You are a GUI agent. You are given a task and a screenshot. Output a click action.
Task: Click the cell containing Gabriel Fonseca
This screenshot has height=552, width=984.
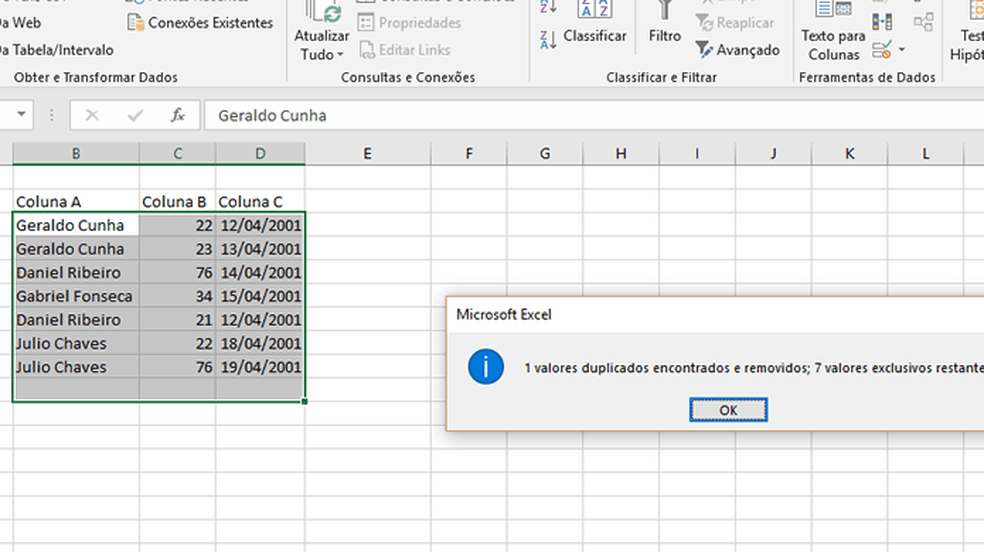[75, 296]
